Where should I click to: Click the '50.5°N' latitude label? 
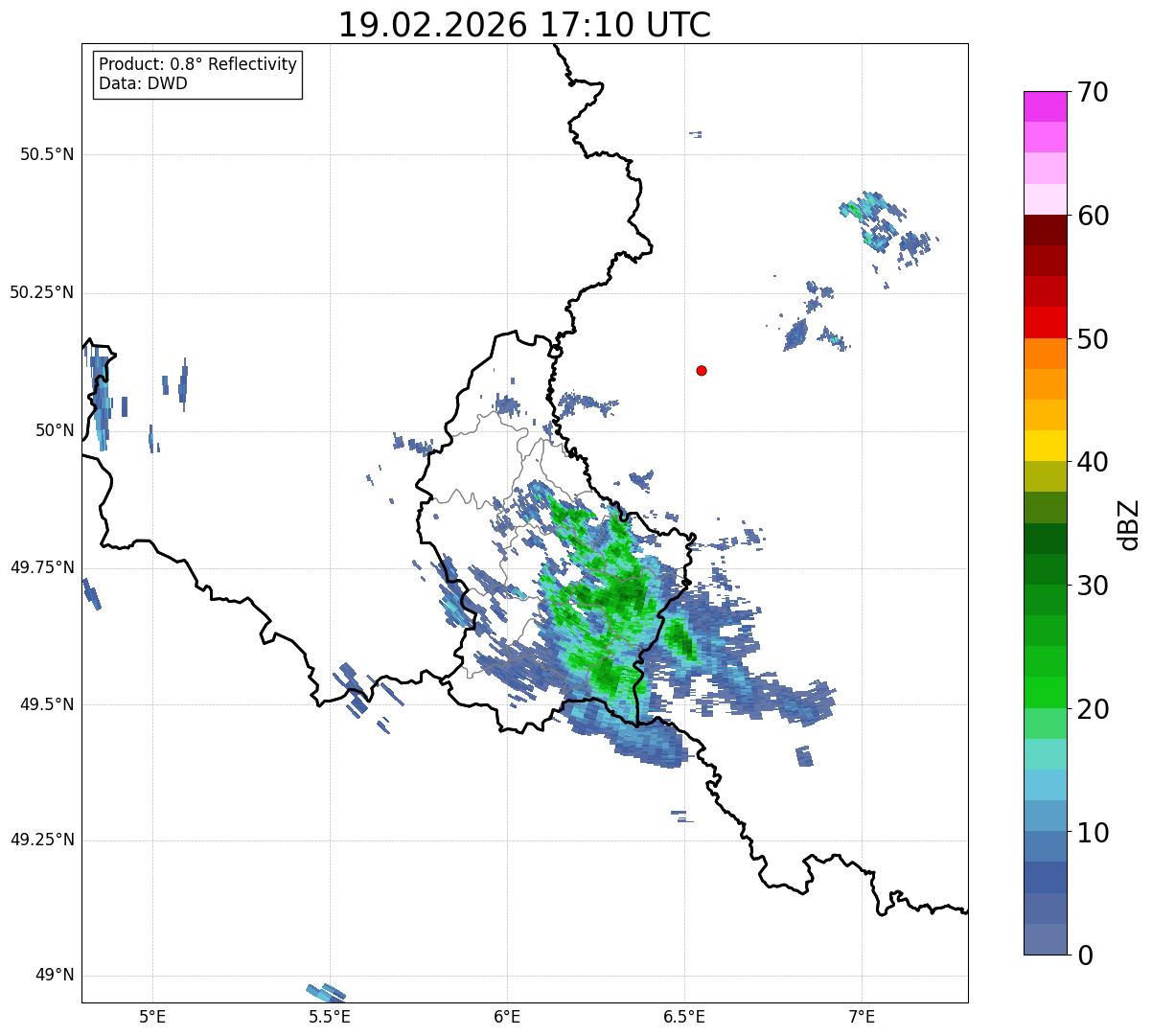coord(47,154)
